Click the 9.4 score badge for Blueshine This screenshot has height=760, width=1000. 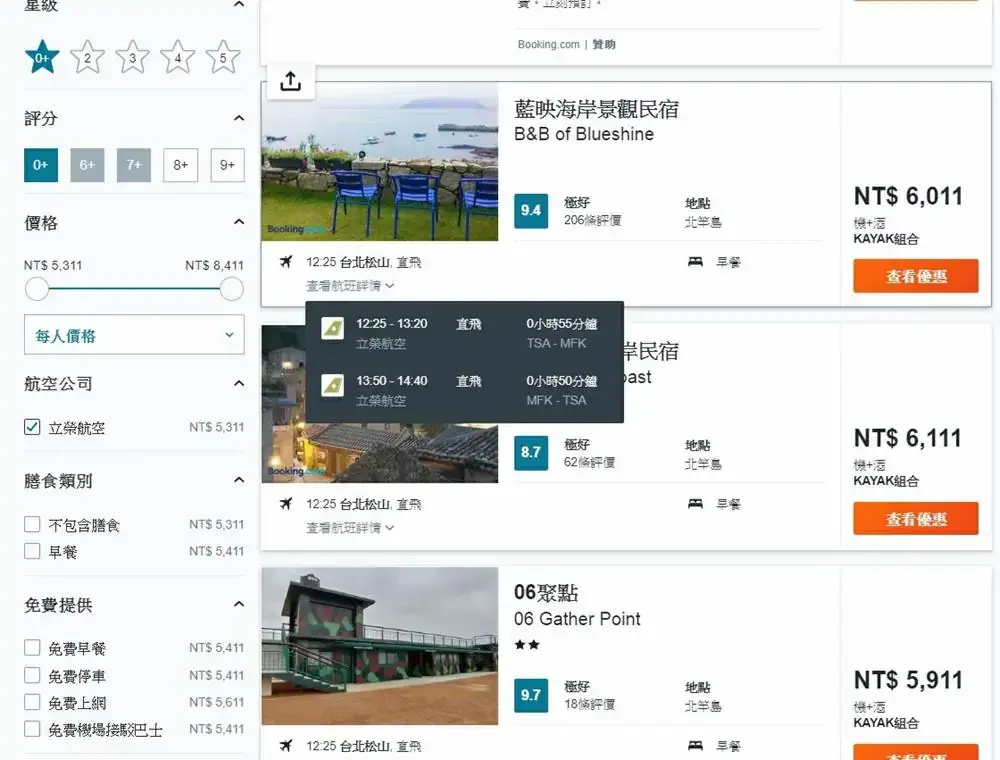531,211
